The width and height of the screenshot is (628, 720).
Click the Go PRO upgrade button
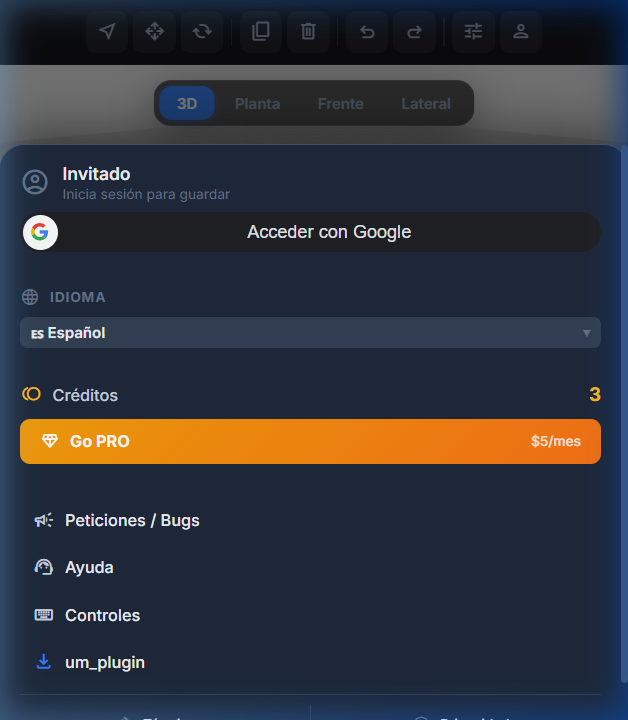(x=310, y=441)
